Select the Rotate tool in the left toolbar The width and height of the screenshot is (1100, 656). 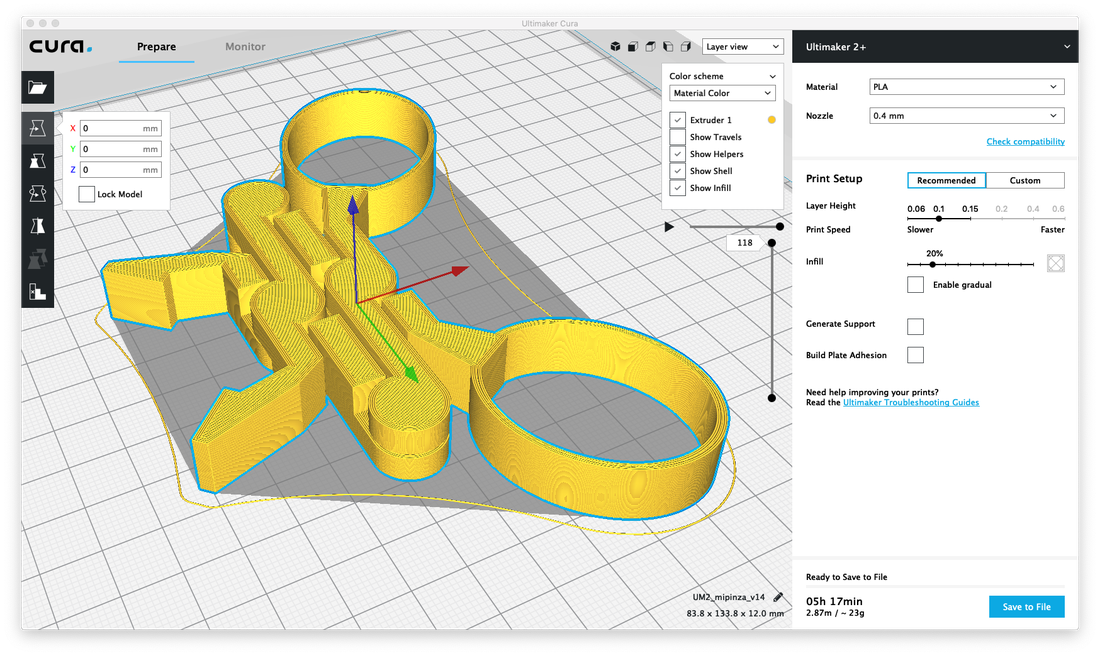(x=37, y=193)
